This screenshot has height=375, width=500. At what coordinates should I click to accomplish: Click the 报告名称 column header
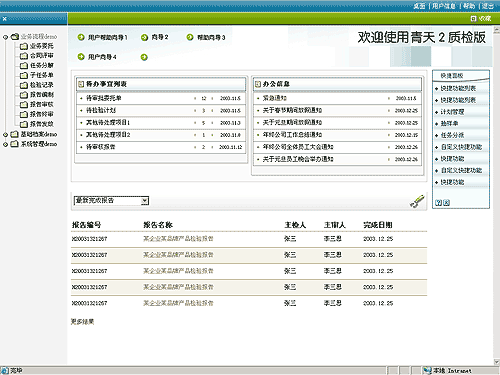[158, 225]
